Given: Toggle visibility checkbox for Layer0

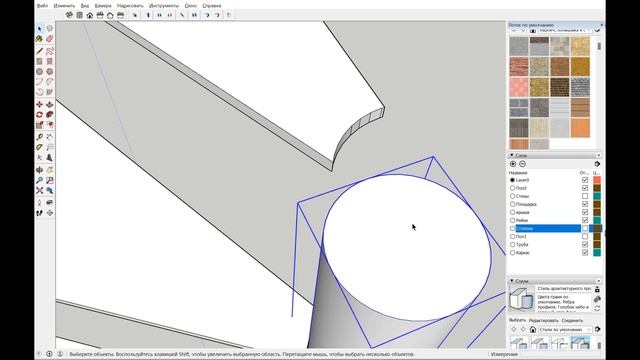Looking at the screenshot, I should tap(585, 180).
